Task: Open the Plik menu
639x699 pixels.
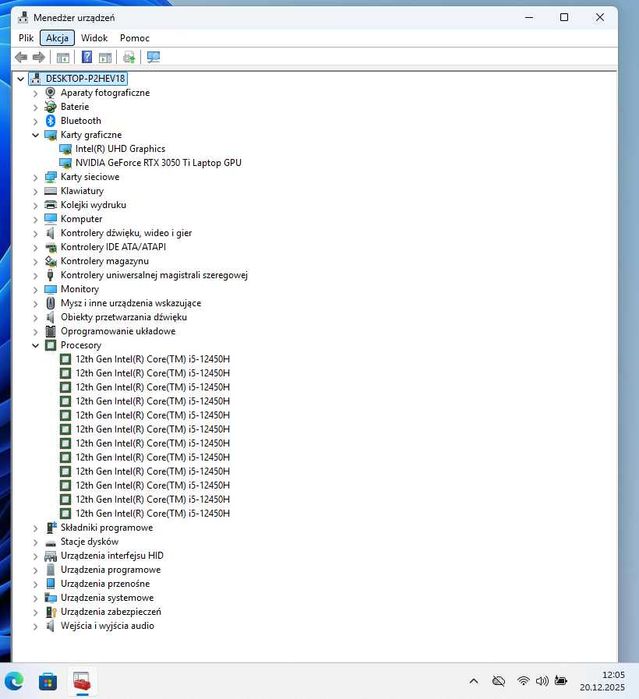Action: coord(26,38)
